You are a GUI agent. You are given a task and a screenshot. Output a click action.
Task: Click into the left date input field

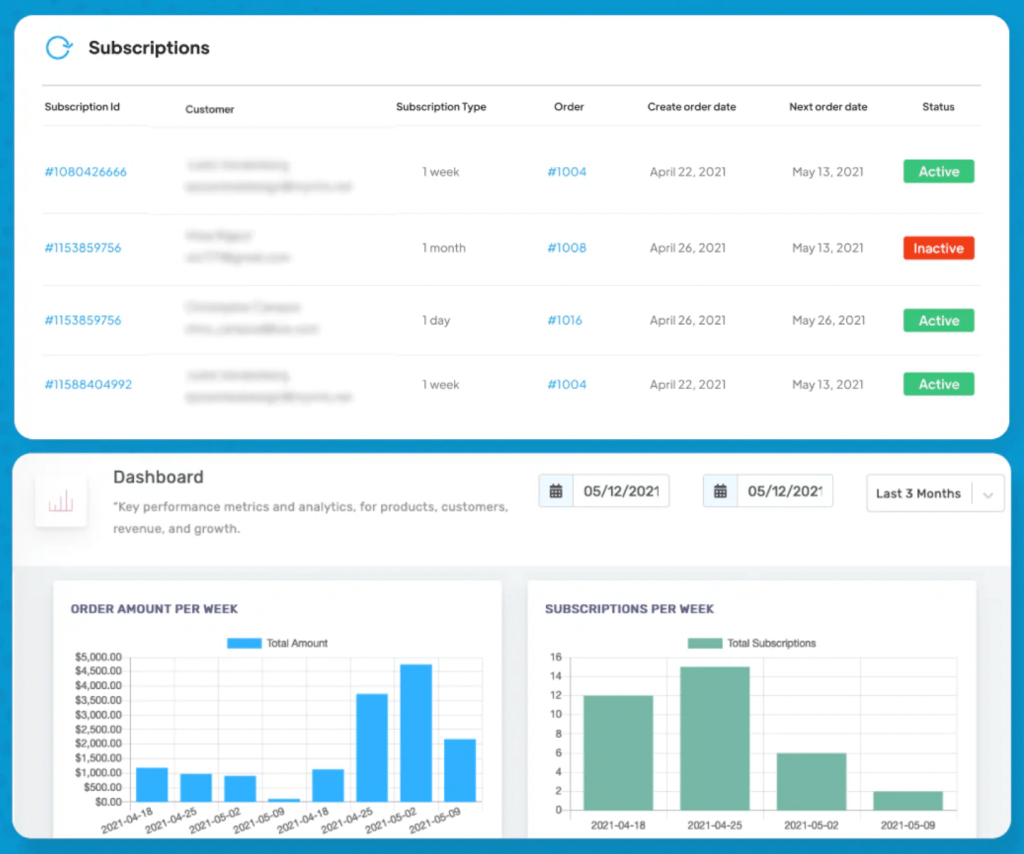pos(620,491)
